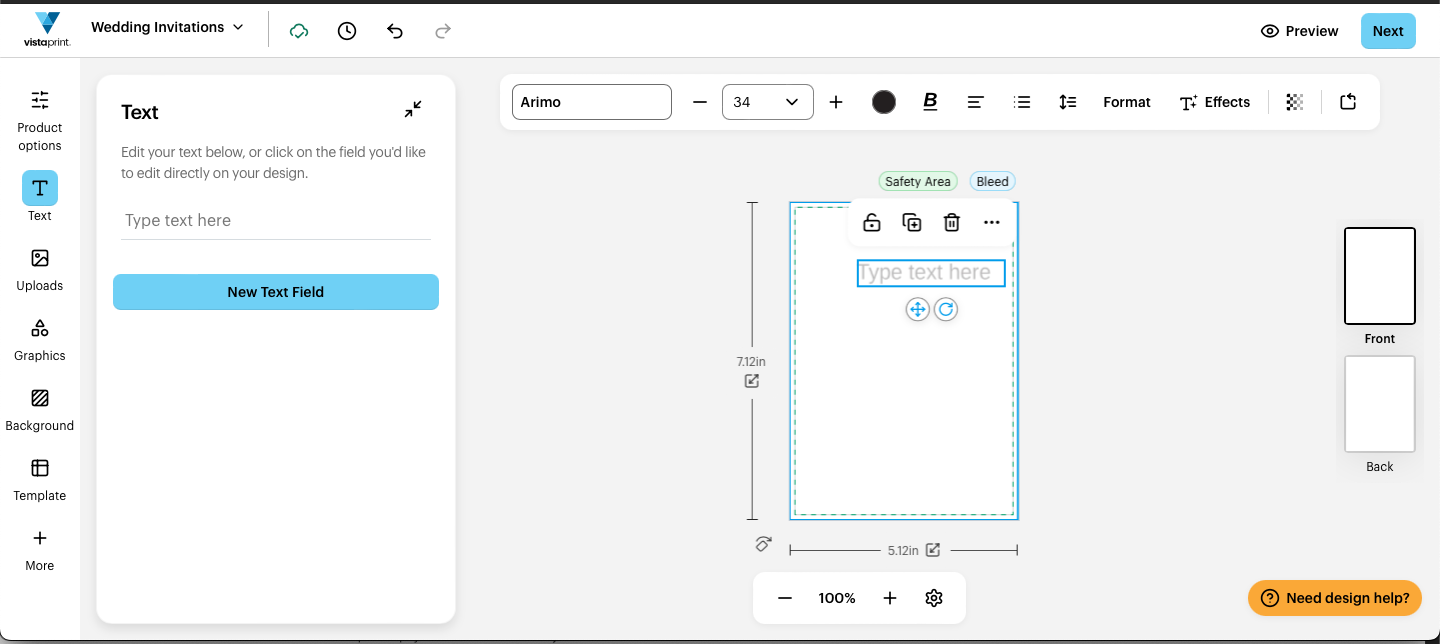Edit the 7.12in height dimension icon
This screenshot has height=644, width=1440.
tap(752, 381)
